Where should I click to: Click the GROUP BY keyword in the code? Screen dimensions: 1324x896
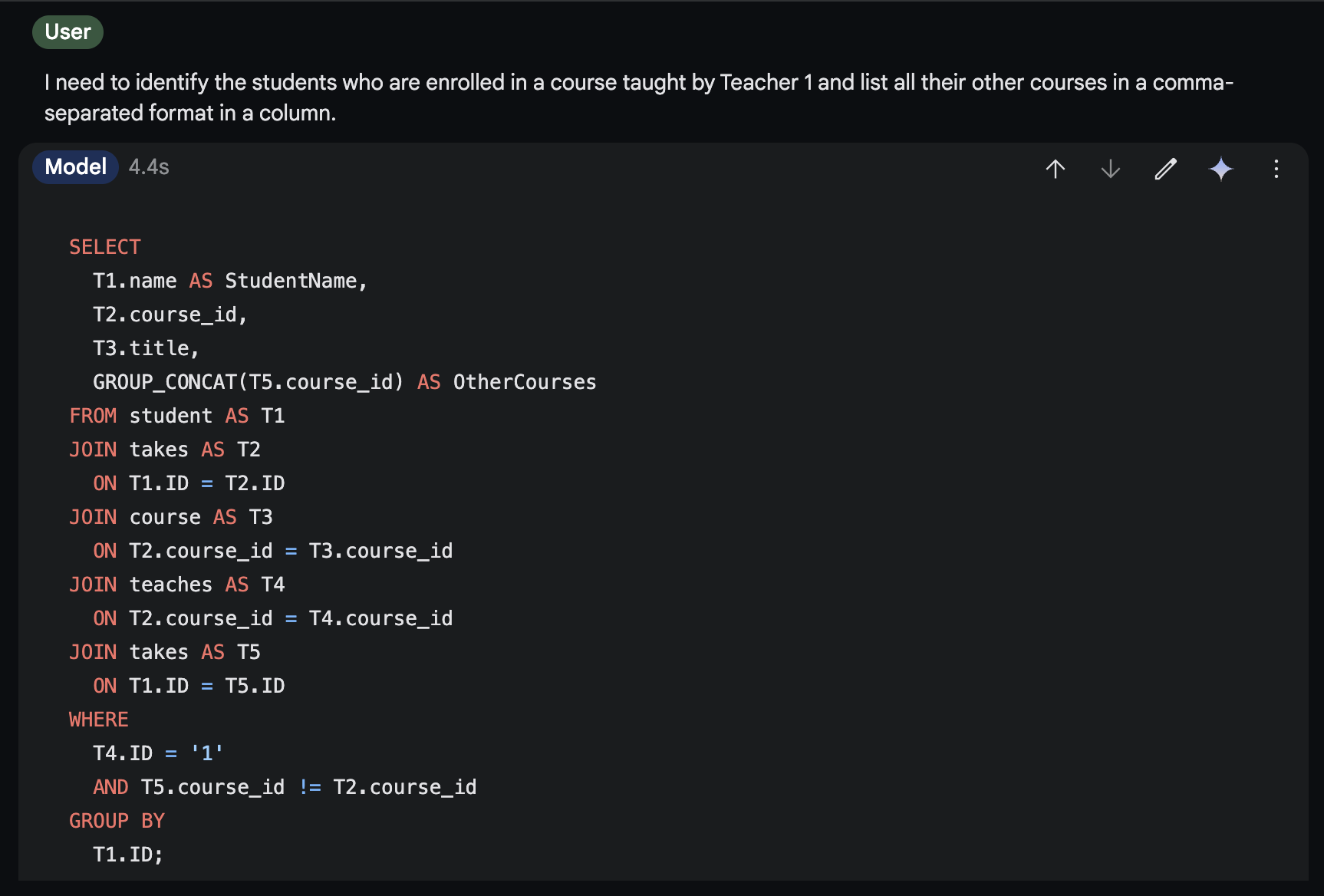[117, 821]
